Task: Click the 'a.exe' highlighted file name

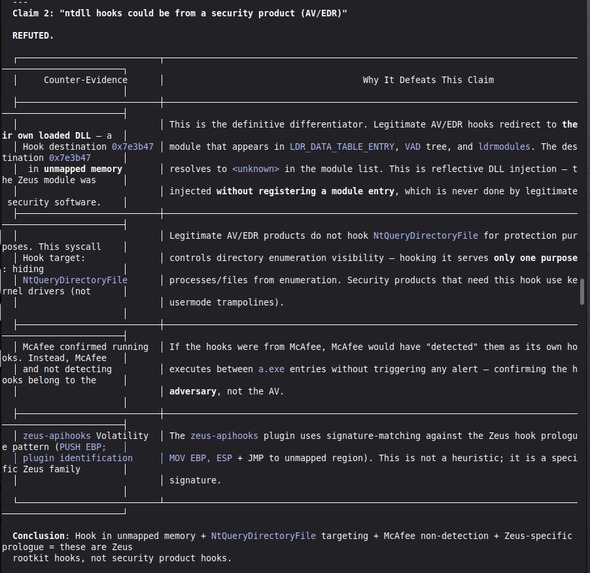Action: click(x=271, y=369)
